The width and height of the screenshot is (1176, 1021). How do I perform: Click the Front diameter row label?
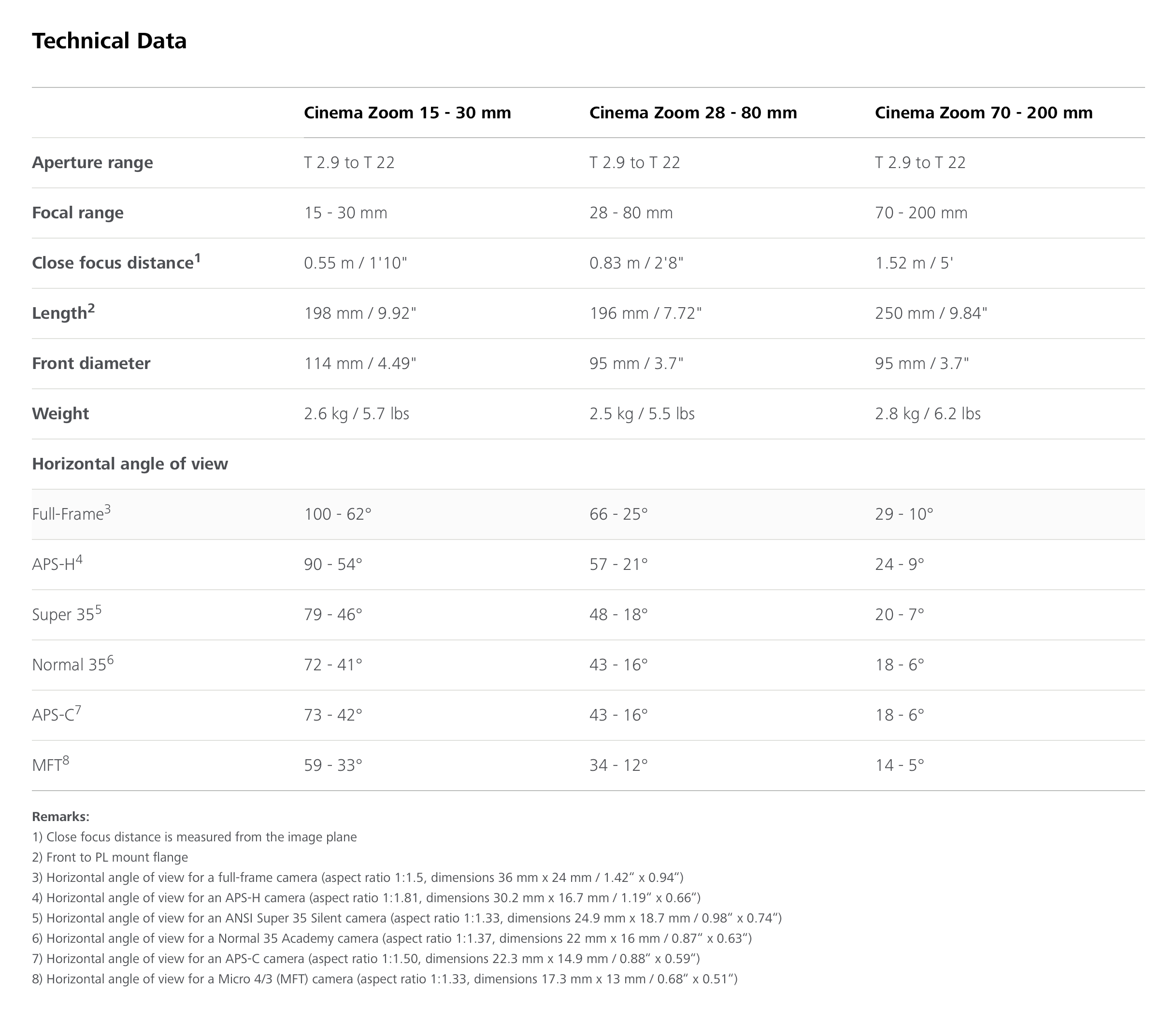point(91,364)
